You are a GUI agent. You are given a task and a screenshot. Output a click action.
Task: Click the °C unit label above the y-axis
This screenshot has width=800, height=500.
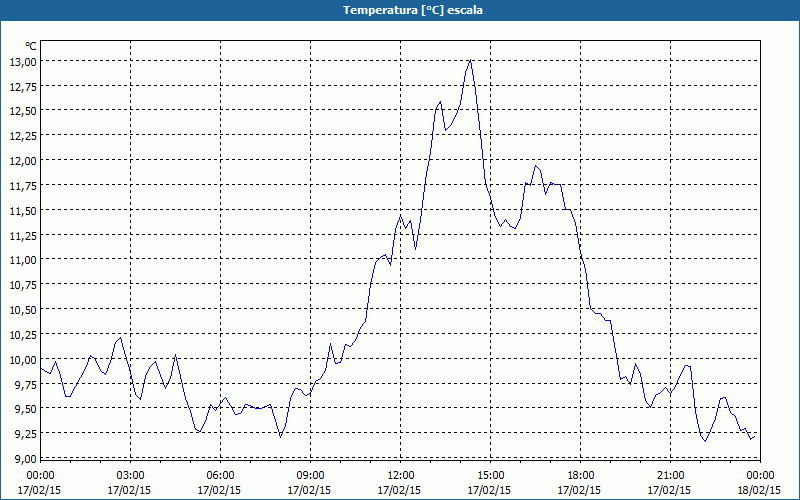(31, 46)
